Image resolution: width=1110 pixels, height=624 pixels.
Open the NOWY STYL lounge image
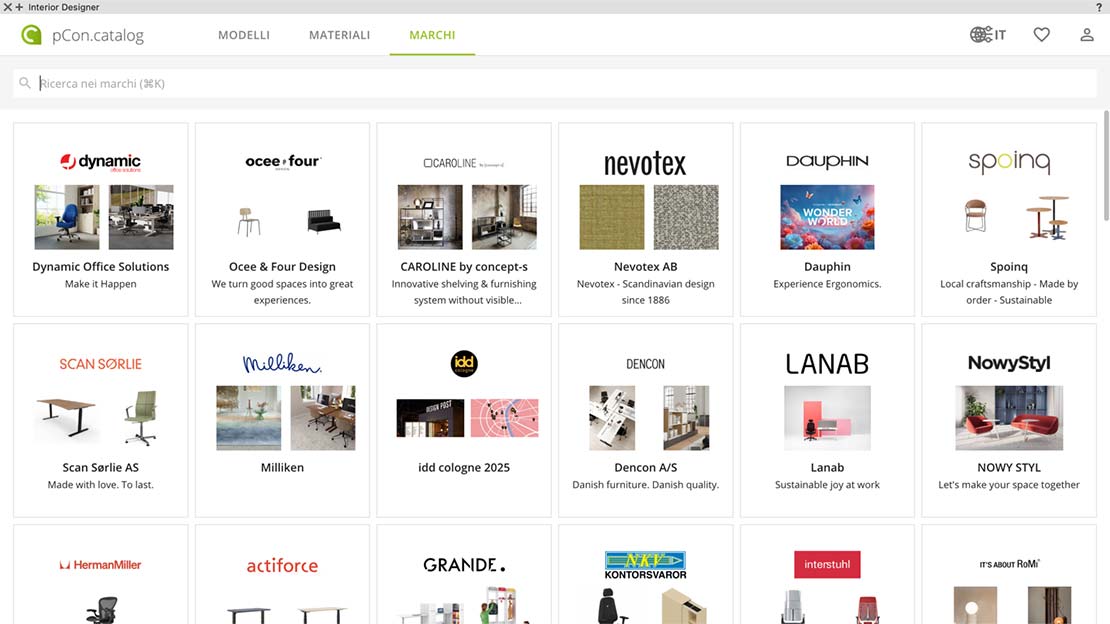click(x=1008, y=418)
